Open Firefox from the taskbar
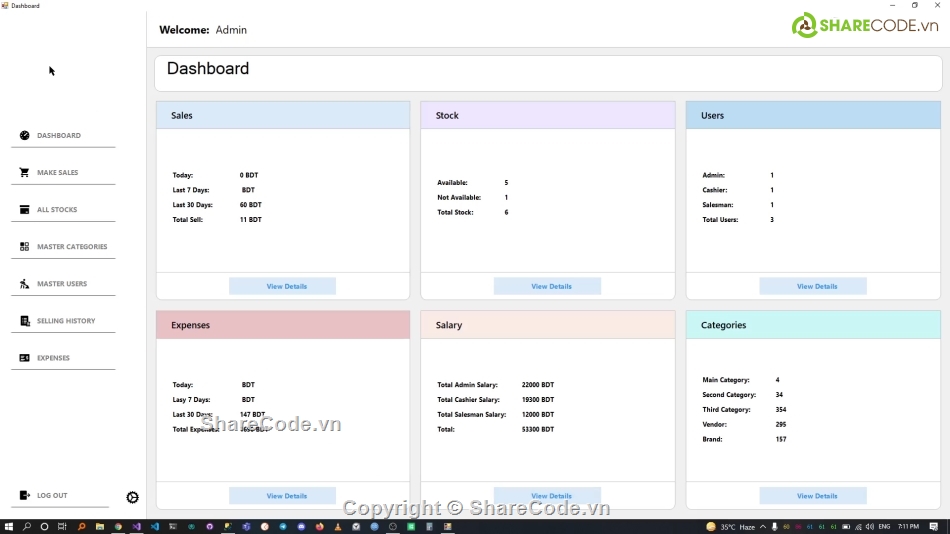950x534 pixels. (319, 527)
